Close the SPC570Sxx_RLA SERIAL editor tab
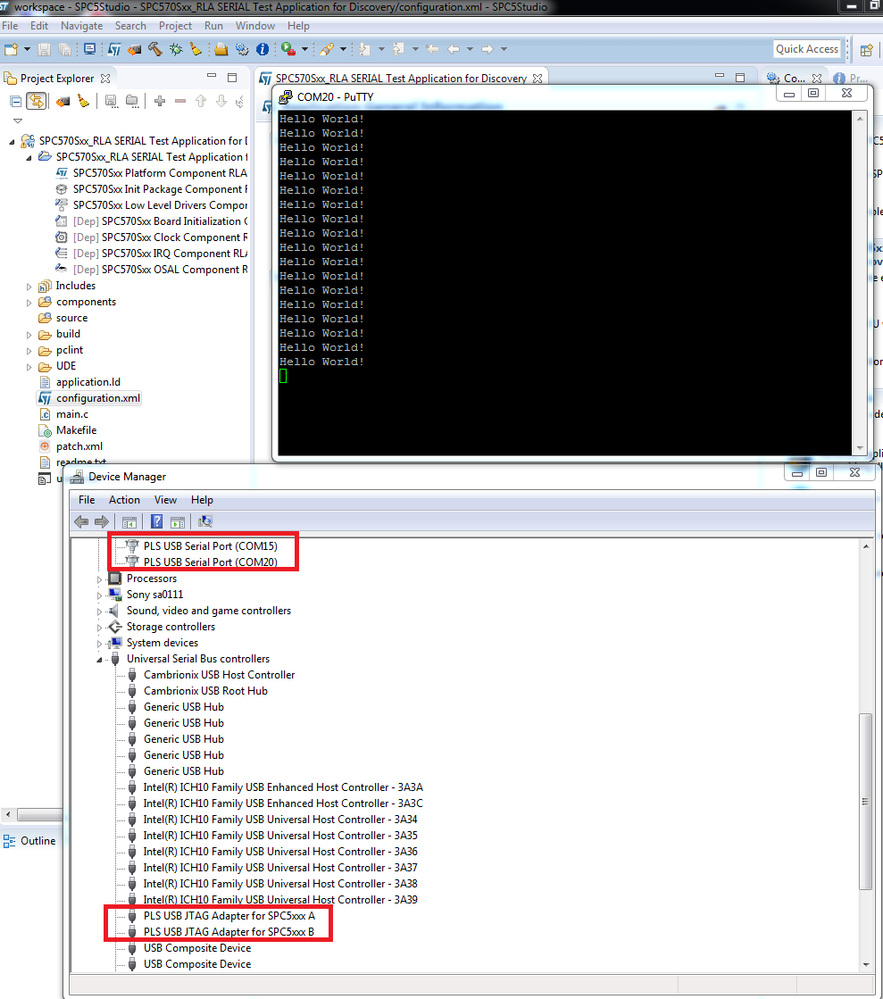Screen dimensions: 883x999 (x=538, y=78)
